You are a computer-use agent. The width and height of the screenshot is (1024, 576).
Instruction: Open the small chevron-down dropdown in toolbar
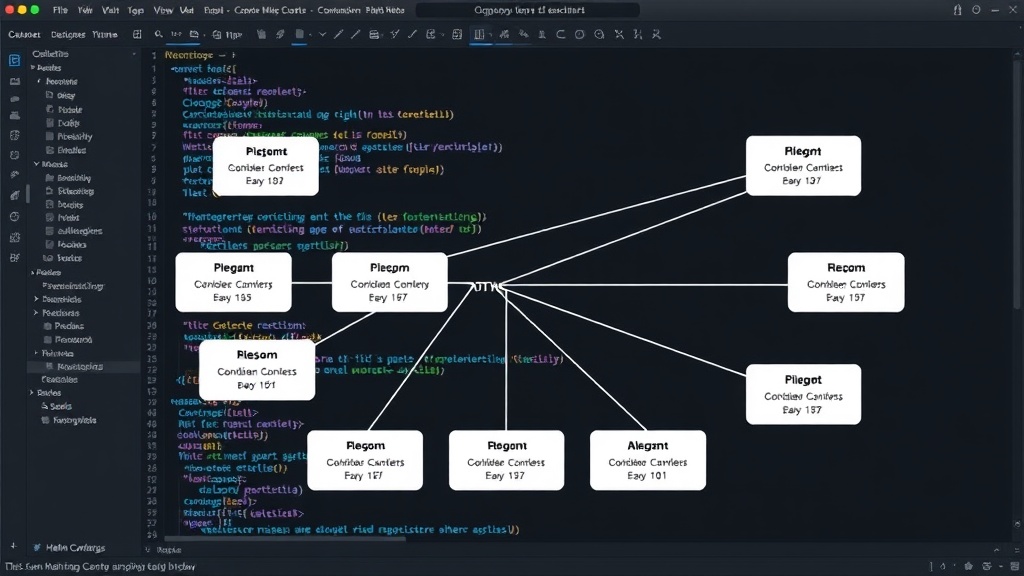point(323,34)
